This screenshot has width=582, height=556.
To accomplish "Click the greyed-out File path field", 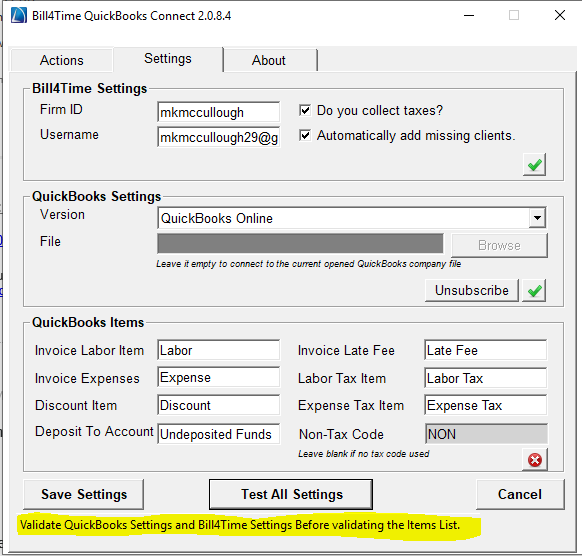I will point(300,243).
